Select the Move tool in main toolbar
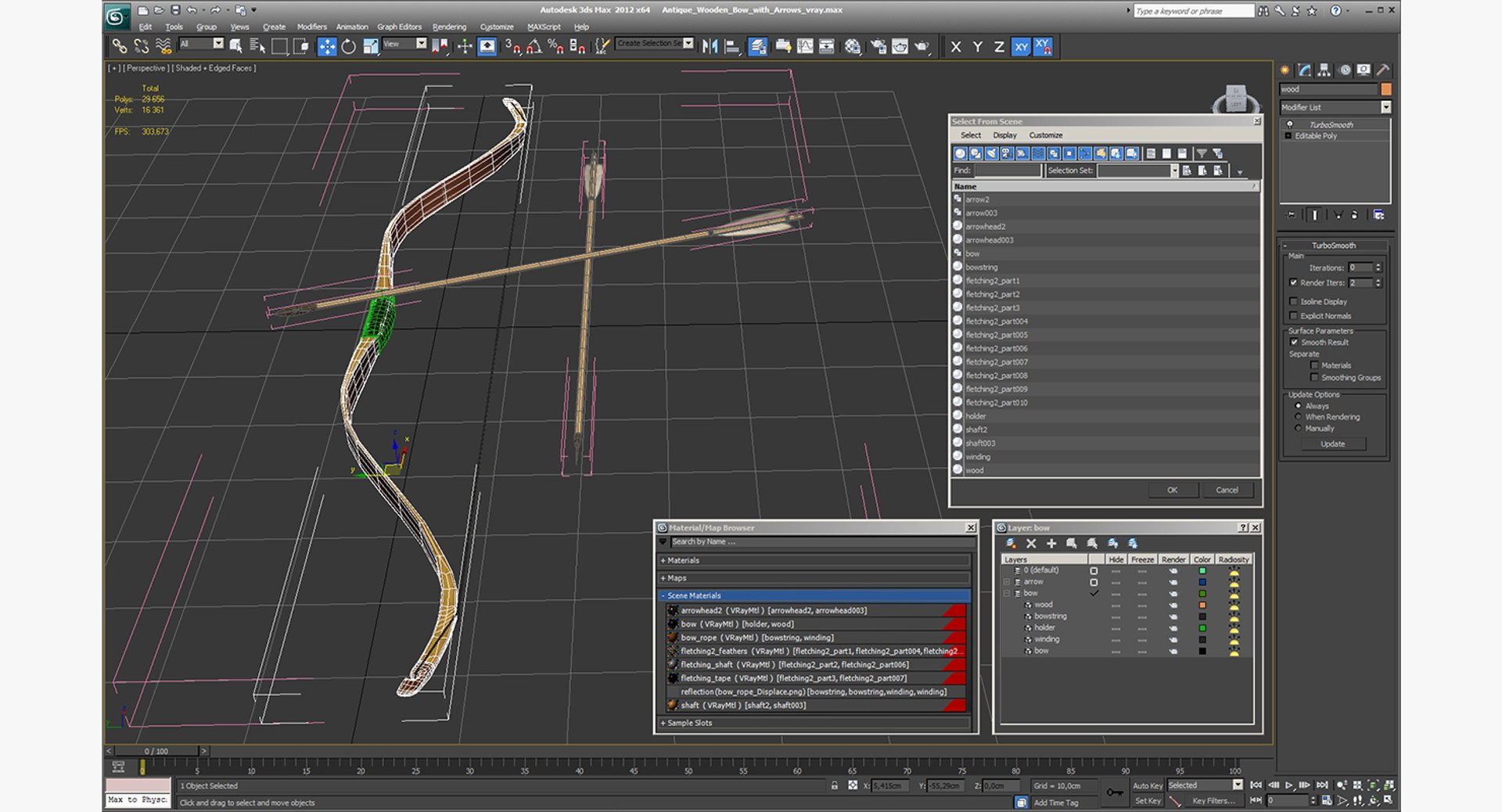Screen dimensions: 1502x812 point(327,47)
